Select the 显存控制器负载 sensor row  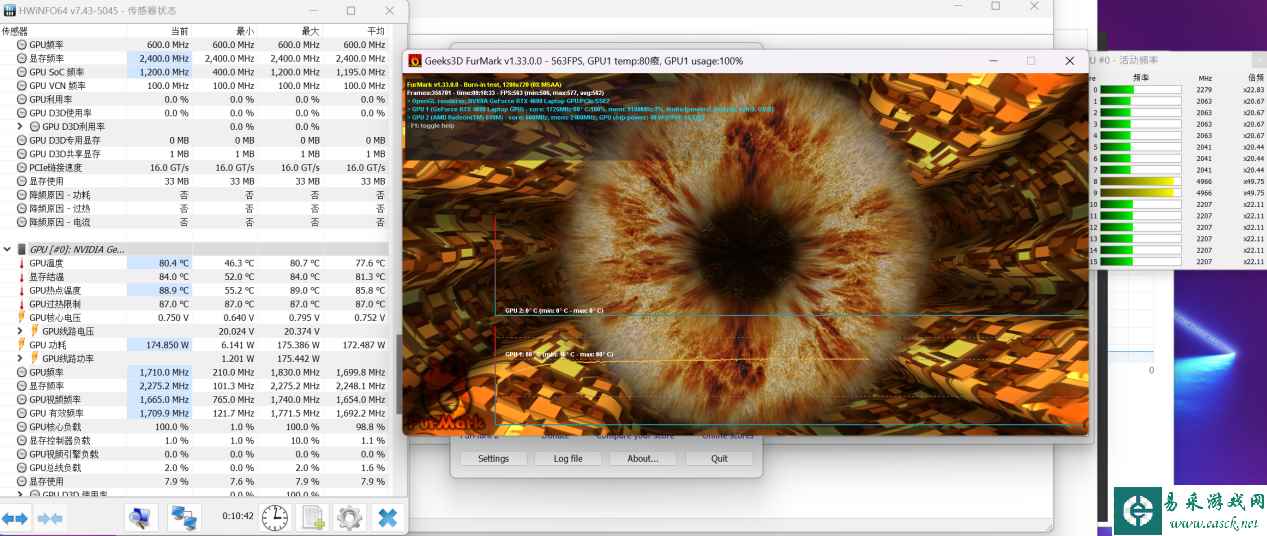194,440
